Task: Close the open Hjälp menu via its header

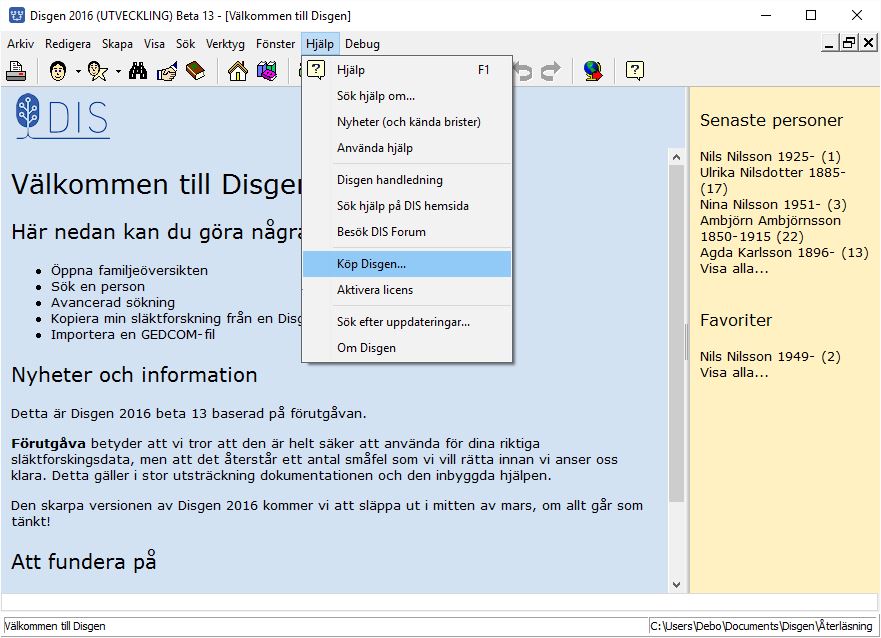Action: (320, 44)
